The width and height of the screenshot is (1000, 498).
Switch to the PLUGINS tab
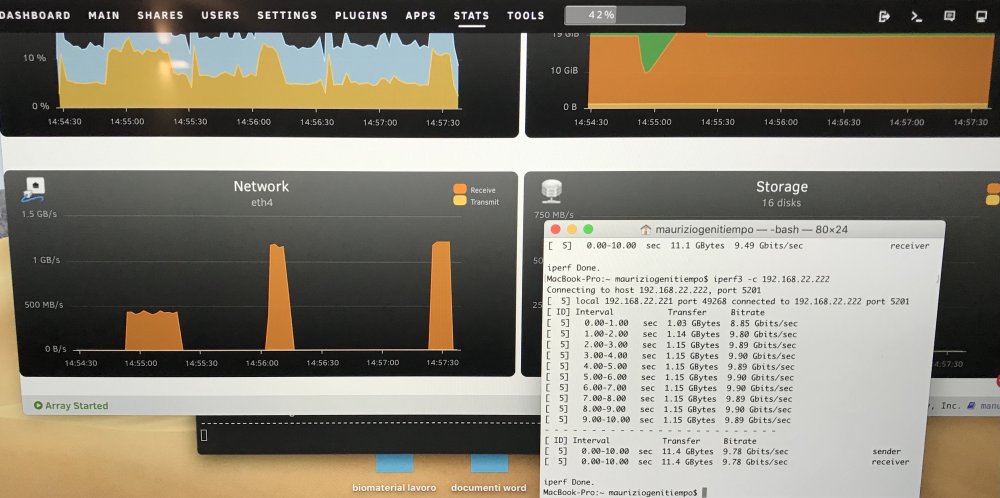coord(361,15)
